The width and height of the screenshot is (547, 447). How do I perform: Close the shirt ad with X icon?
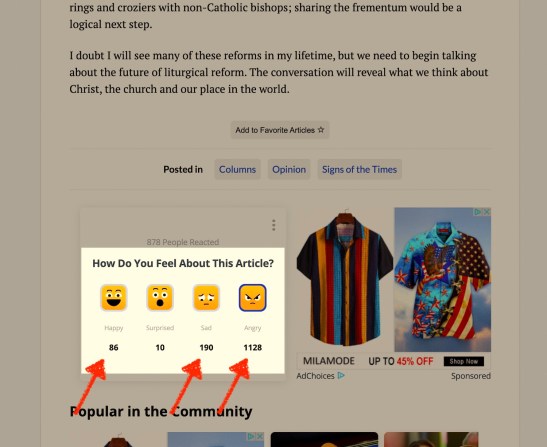point(487,212)
